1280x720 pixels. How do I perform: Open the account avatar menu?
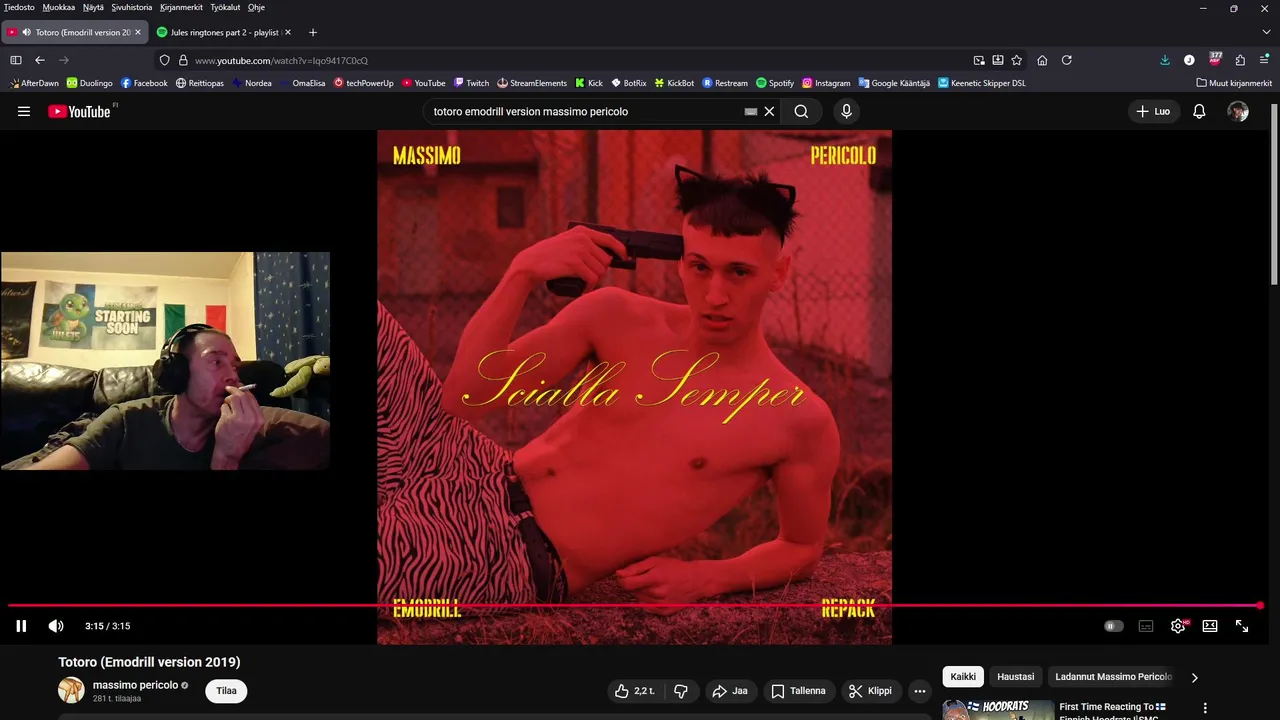click(1238, 111)
